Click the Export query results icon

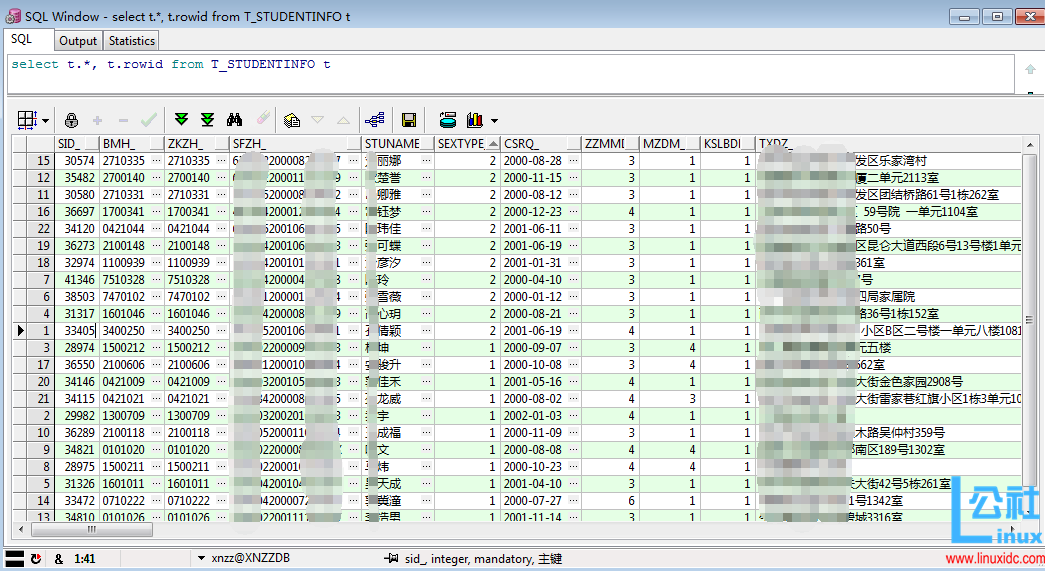pyautogui.click(x=292, y=120)
